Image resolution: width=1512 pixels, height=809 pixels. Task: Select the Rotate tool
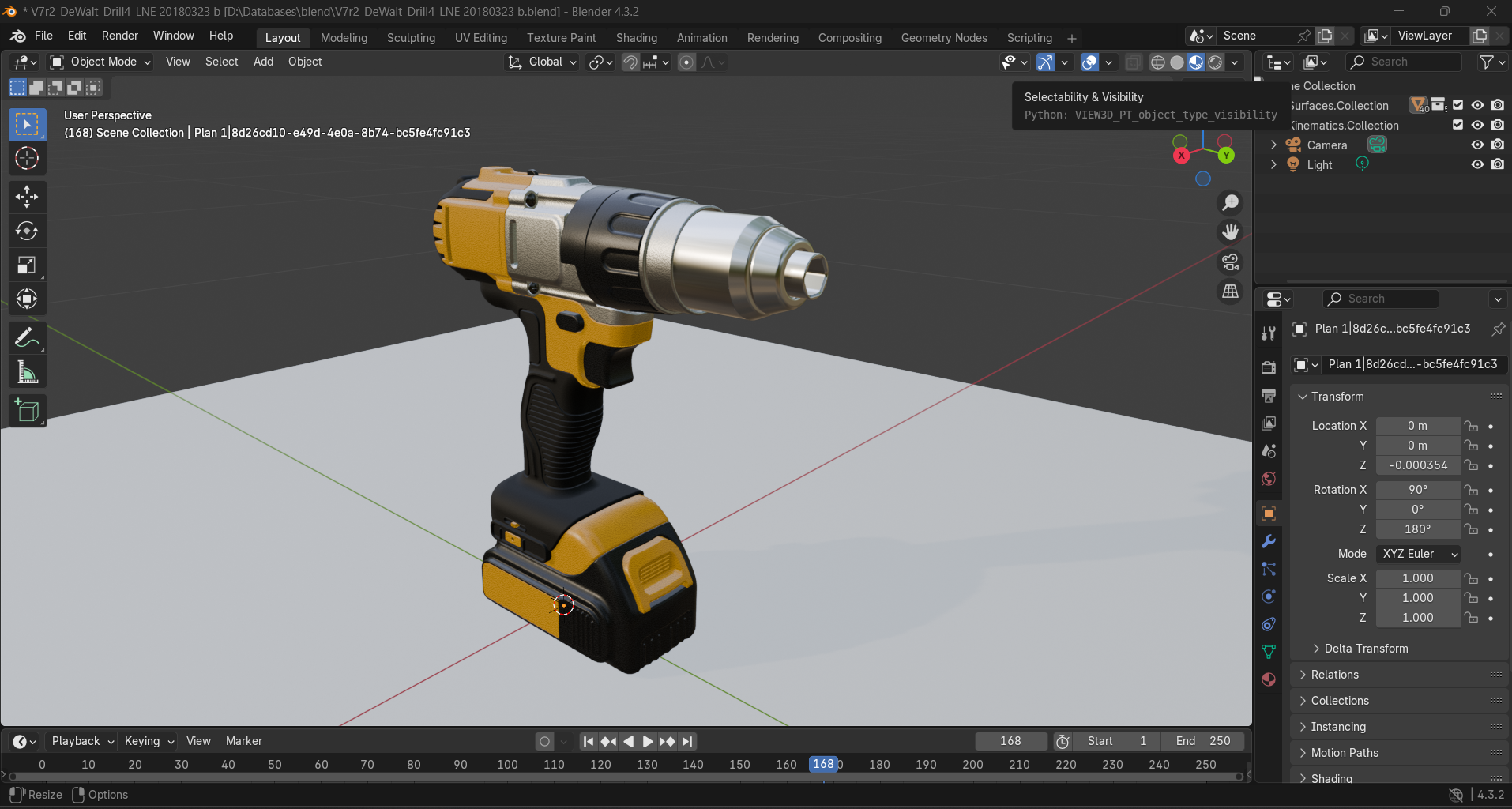27,231
